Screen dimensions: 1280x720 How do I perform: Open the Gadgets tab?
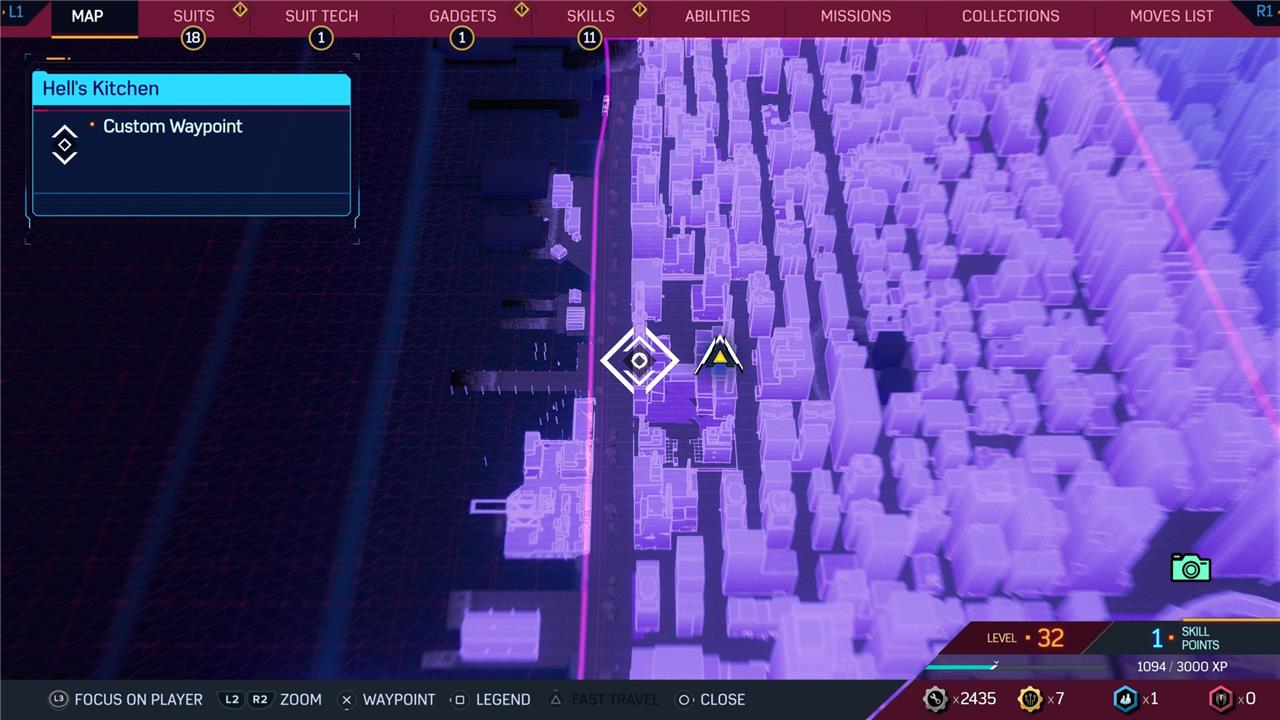pos(462,16)
